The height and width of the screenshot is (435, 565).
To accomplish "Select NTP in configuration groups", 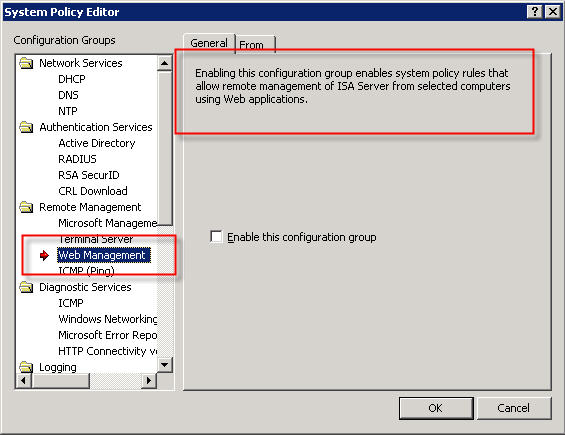I will coord(68,111).
